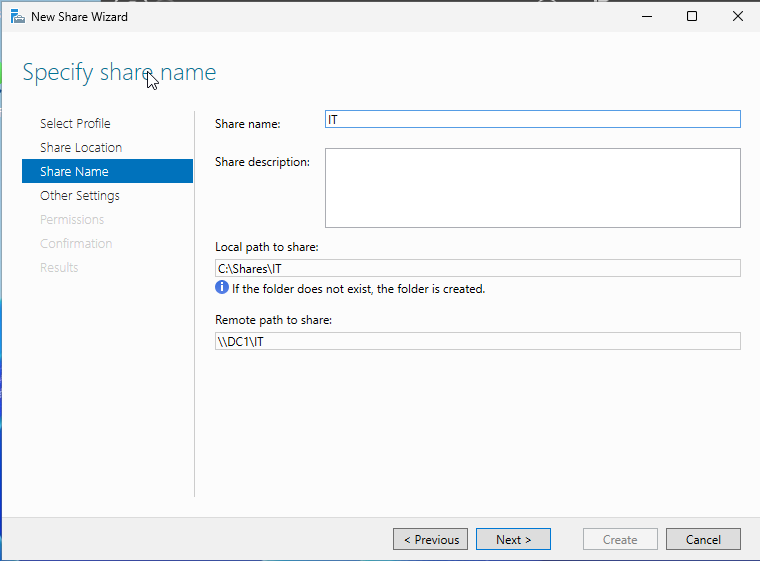Click the Local path to share field
The width and height of the screenshot is (760, 561).
[477, 268]
